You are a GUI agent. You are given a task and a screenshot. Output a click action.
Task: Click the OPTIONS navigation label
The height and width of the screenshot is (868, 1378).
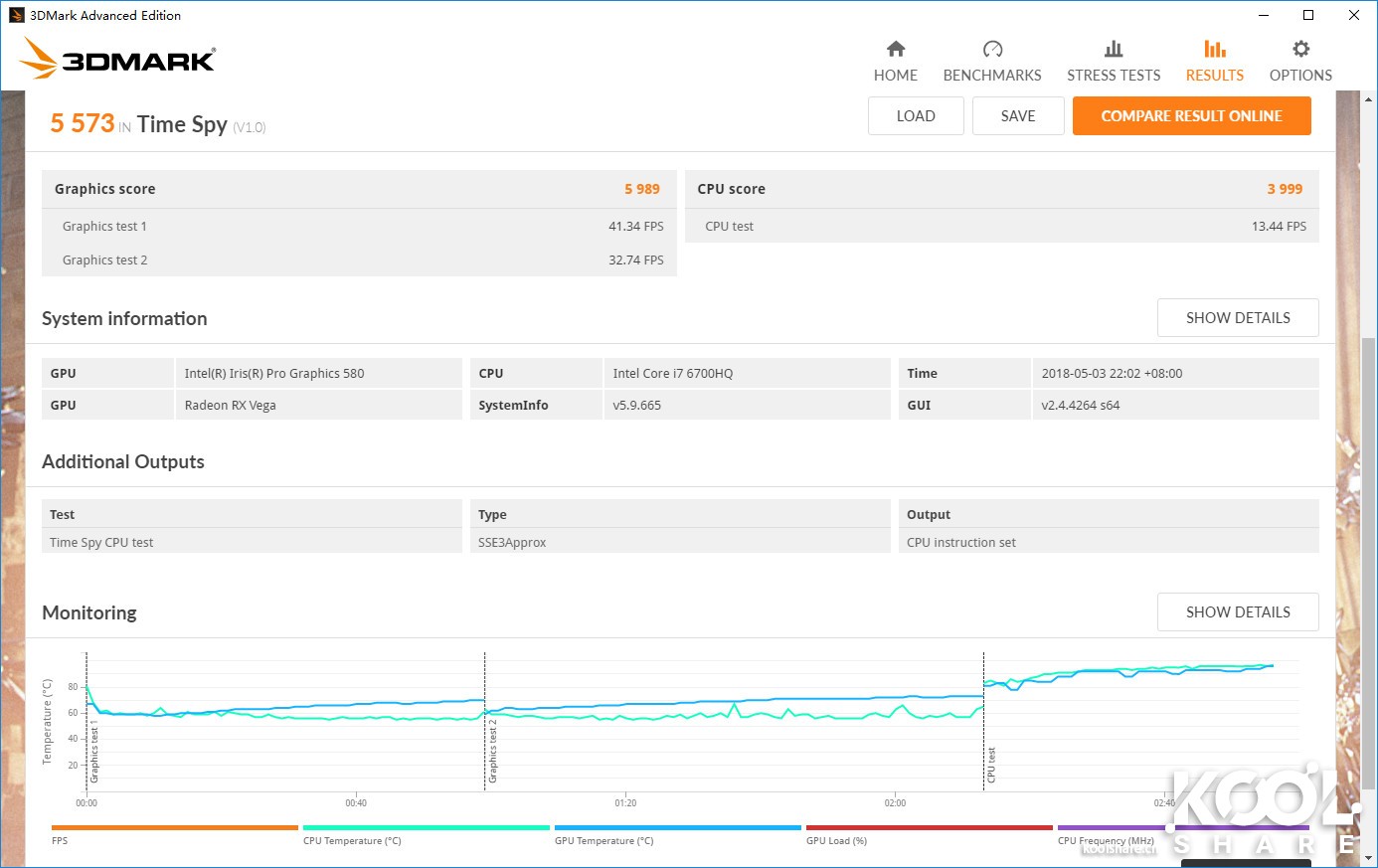tap(1300, 76)
